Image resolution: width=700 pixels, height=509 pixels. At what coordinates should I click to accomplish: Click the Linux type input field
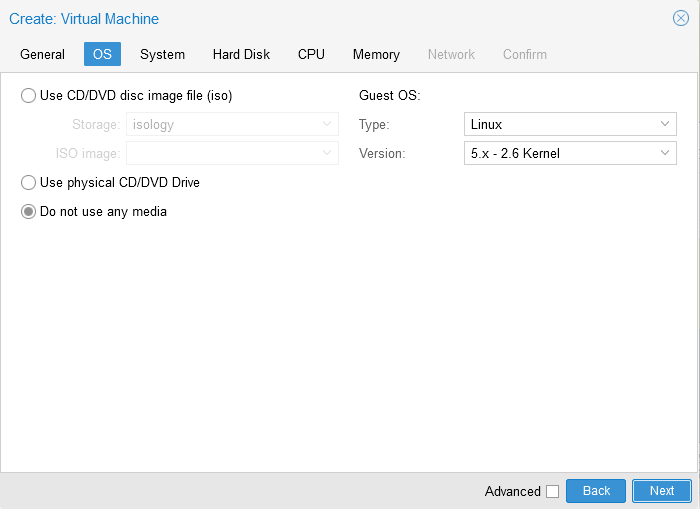[x=560, y=124]
